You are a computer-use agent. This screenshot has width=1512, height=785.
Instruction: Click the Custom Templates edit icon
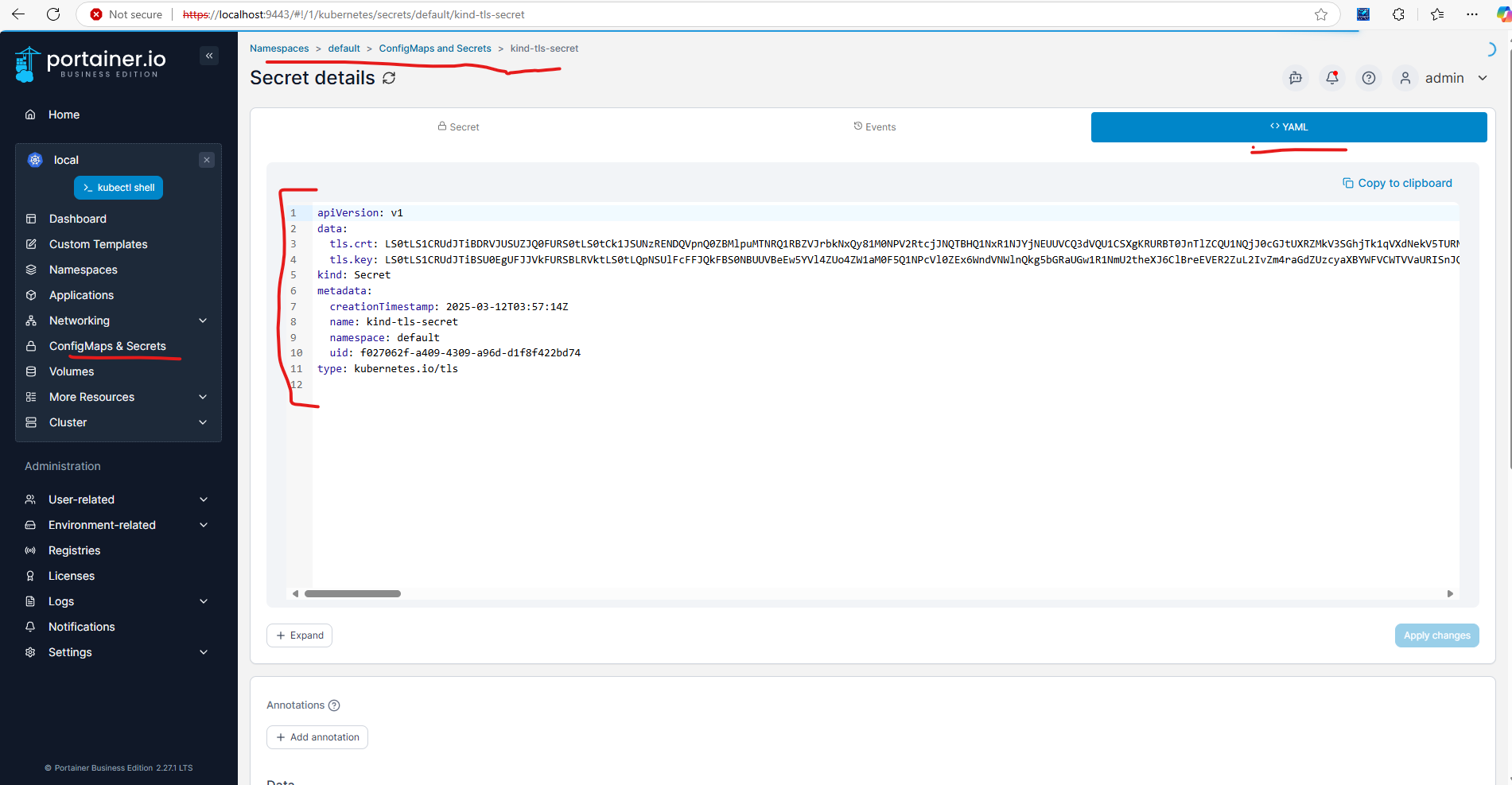tap(31, 244)
